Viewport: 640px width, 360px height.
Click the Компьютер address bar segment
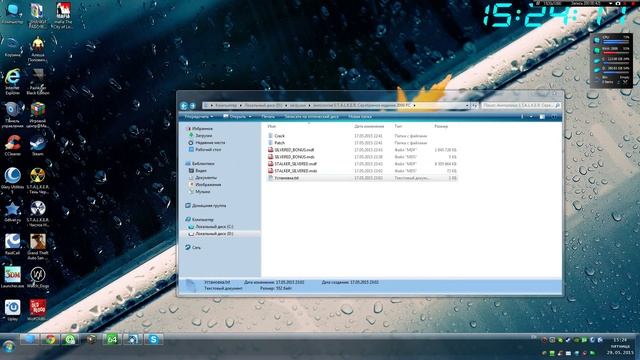(x=226, y=106)
